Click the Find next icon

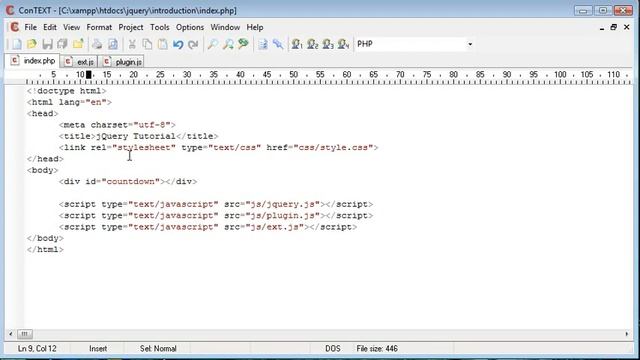tap(228, 44)
